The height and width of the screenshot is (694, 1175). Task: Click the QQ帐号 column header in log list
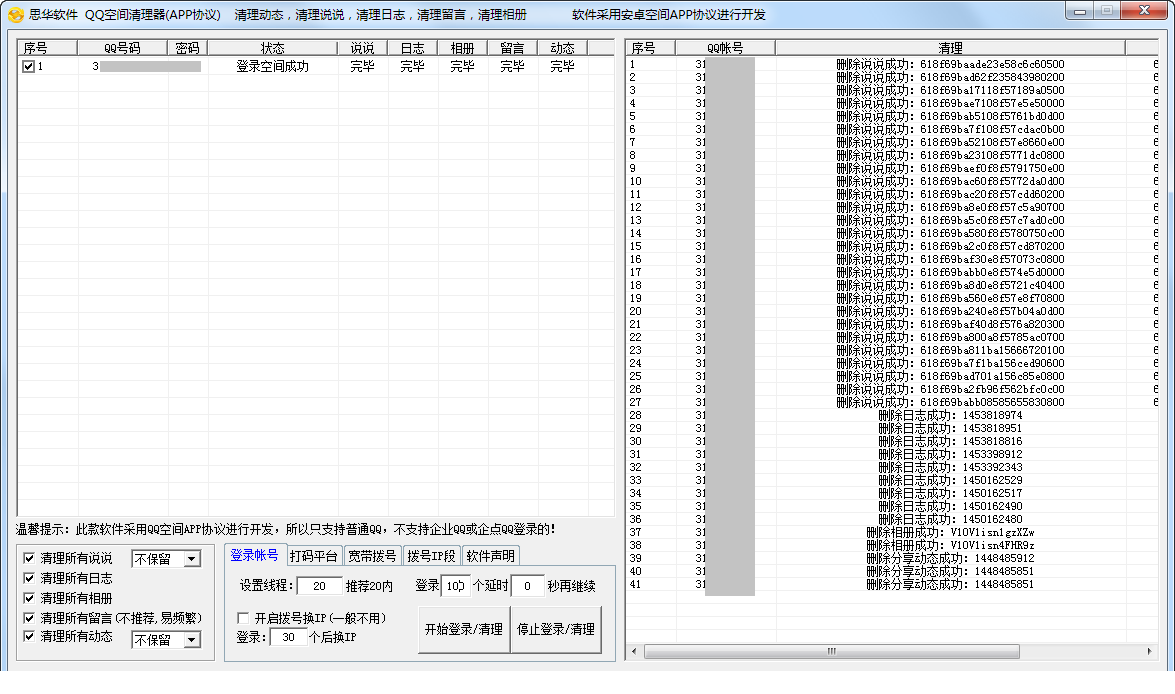click(x=725, y=48)
